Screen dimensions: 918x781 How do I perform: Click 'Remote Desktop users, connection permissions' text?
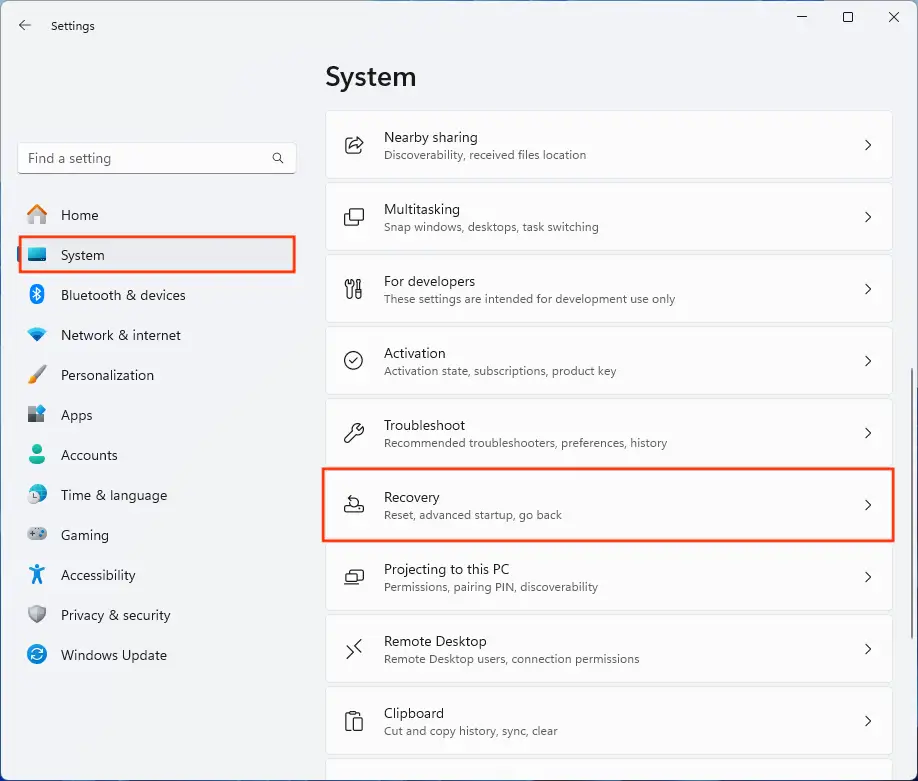512,659
